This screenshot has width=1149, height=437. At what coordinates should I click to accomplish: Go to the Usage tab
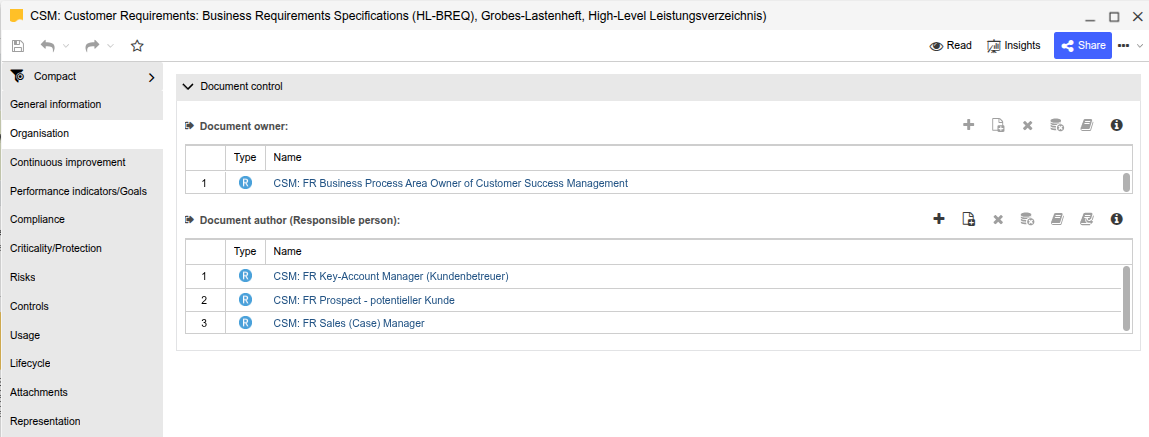click(81, 335)
